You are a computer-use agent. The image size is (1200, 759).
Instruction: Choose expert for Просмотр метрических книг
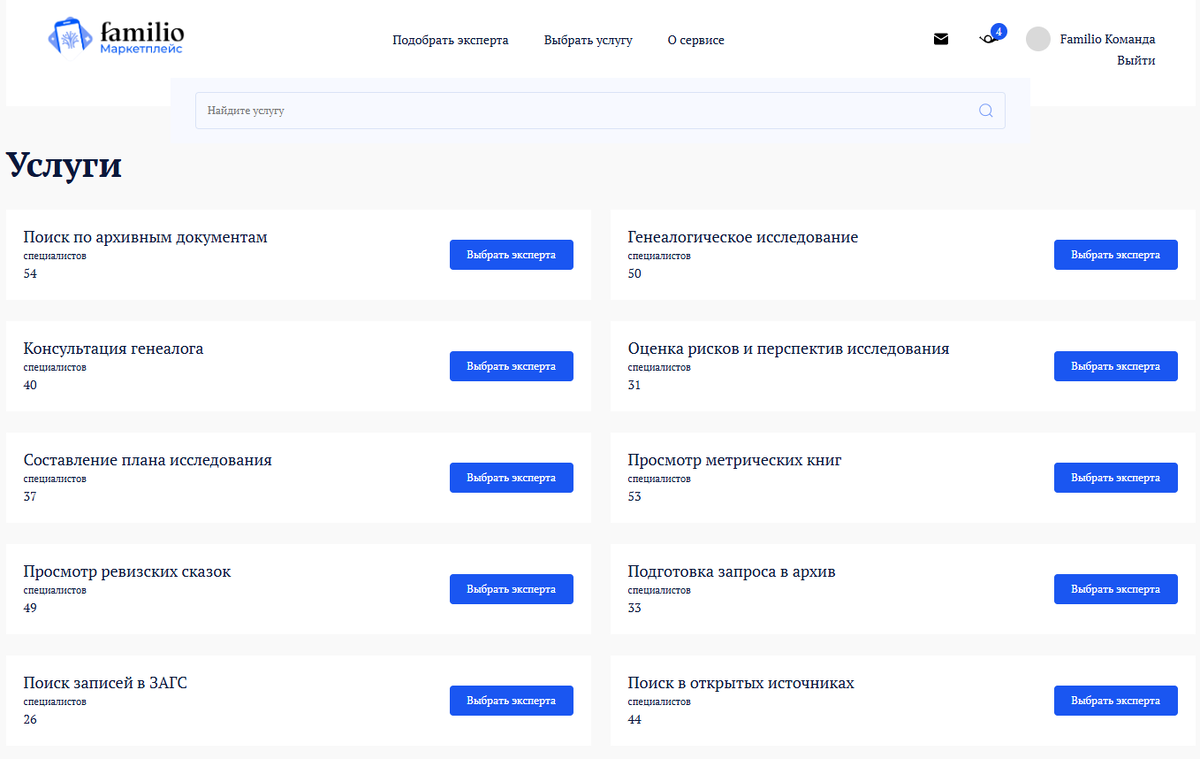pyautogui.click(x=1115, y=477)
